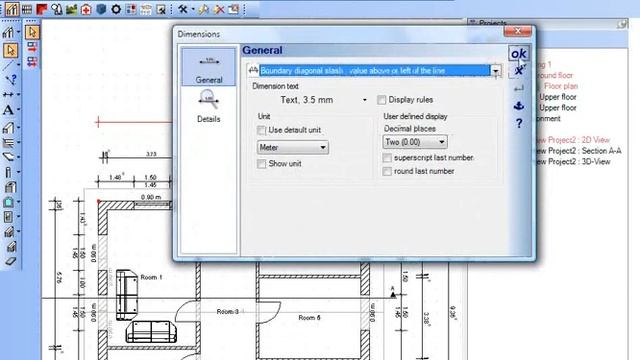640x360 pixels.
Task: Choose the door panel tool
Action: (x=8, y=217)
